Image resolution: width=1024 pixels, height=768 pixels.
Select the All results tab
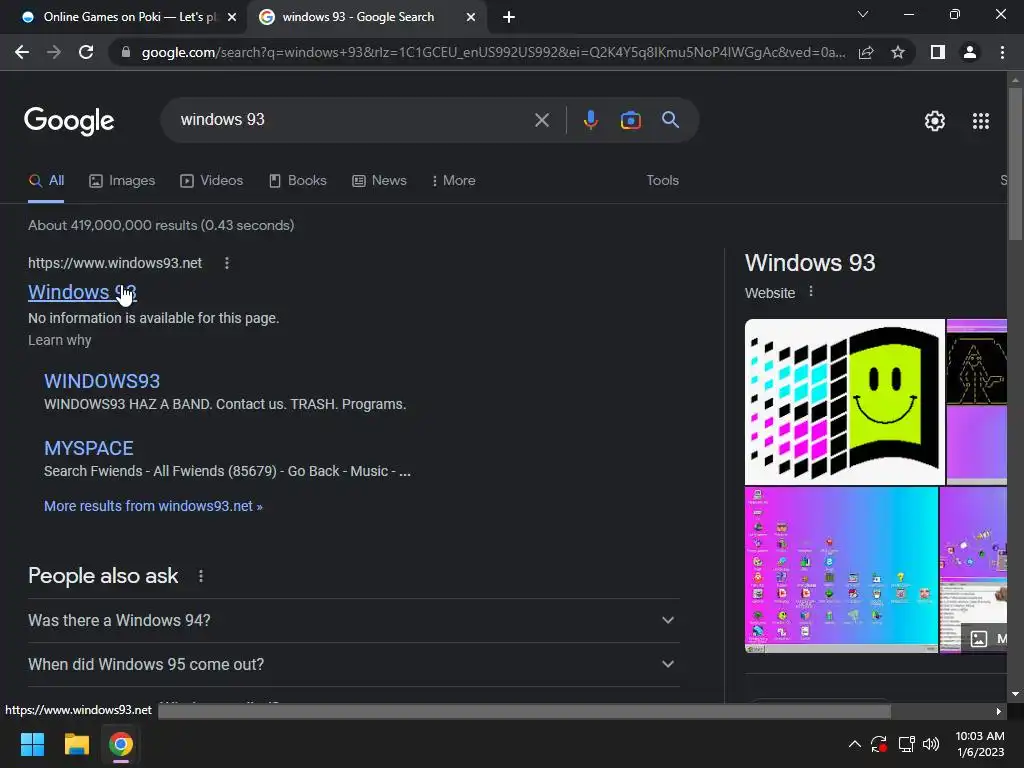(46, 180)
